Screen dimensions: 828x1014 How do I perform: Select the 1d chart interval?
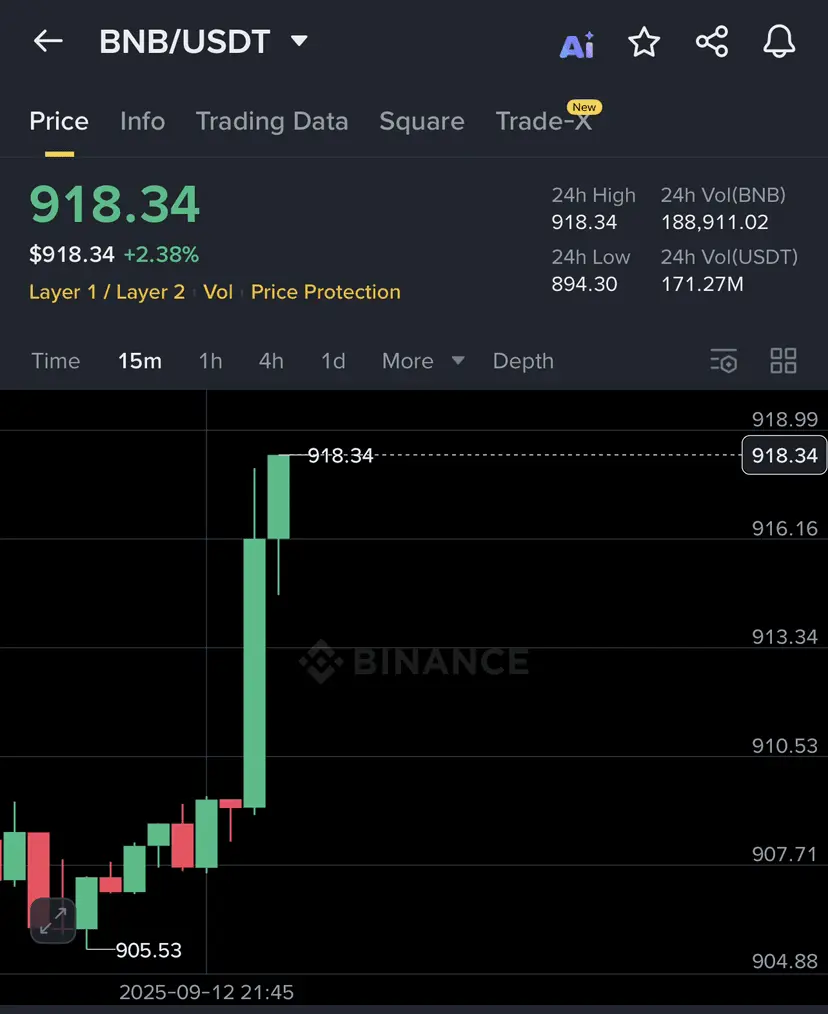coord(333,361)
